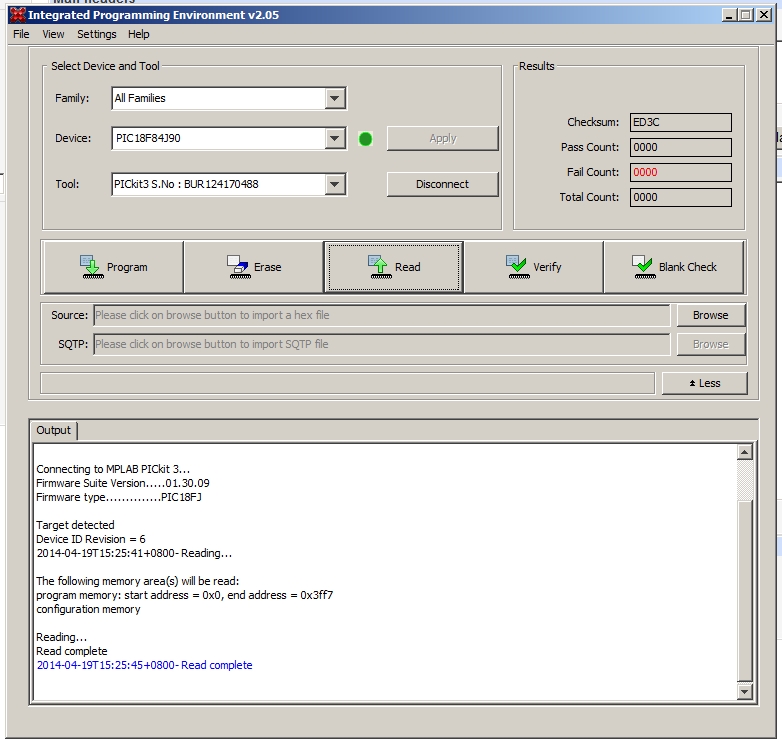Click the red application icon in title bar

point(17,15)
